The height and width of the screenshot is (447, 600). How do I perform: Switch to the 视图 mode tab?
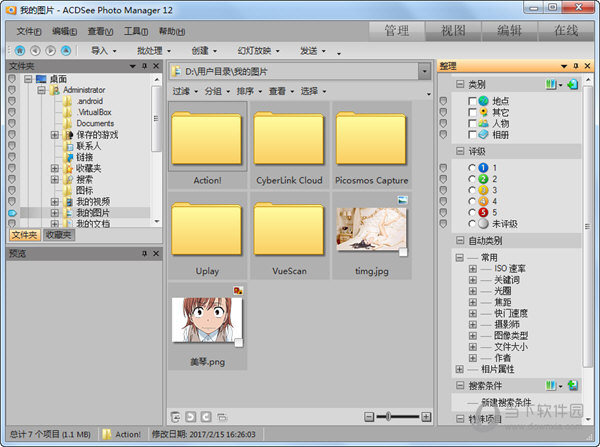pyautogui.click(x=453, y=31)
